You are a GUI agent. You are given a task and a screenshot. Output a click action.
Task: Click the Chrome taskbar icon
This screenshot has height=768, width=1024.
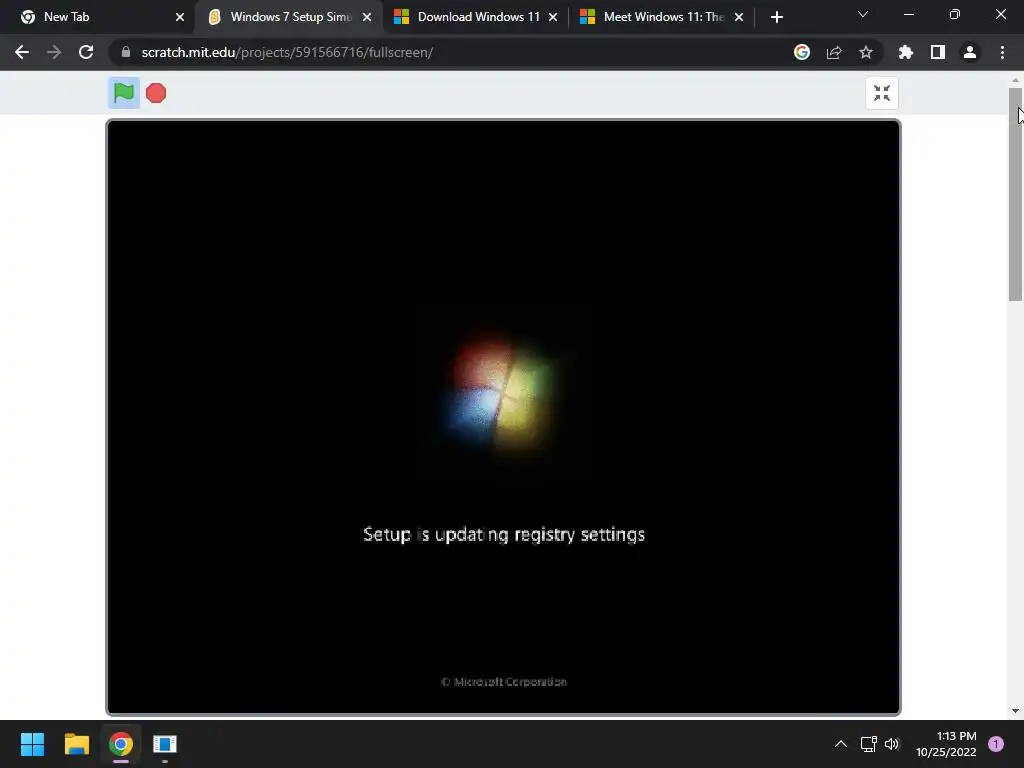click(121, 744)
